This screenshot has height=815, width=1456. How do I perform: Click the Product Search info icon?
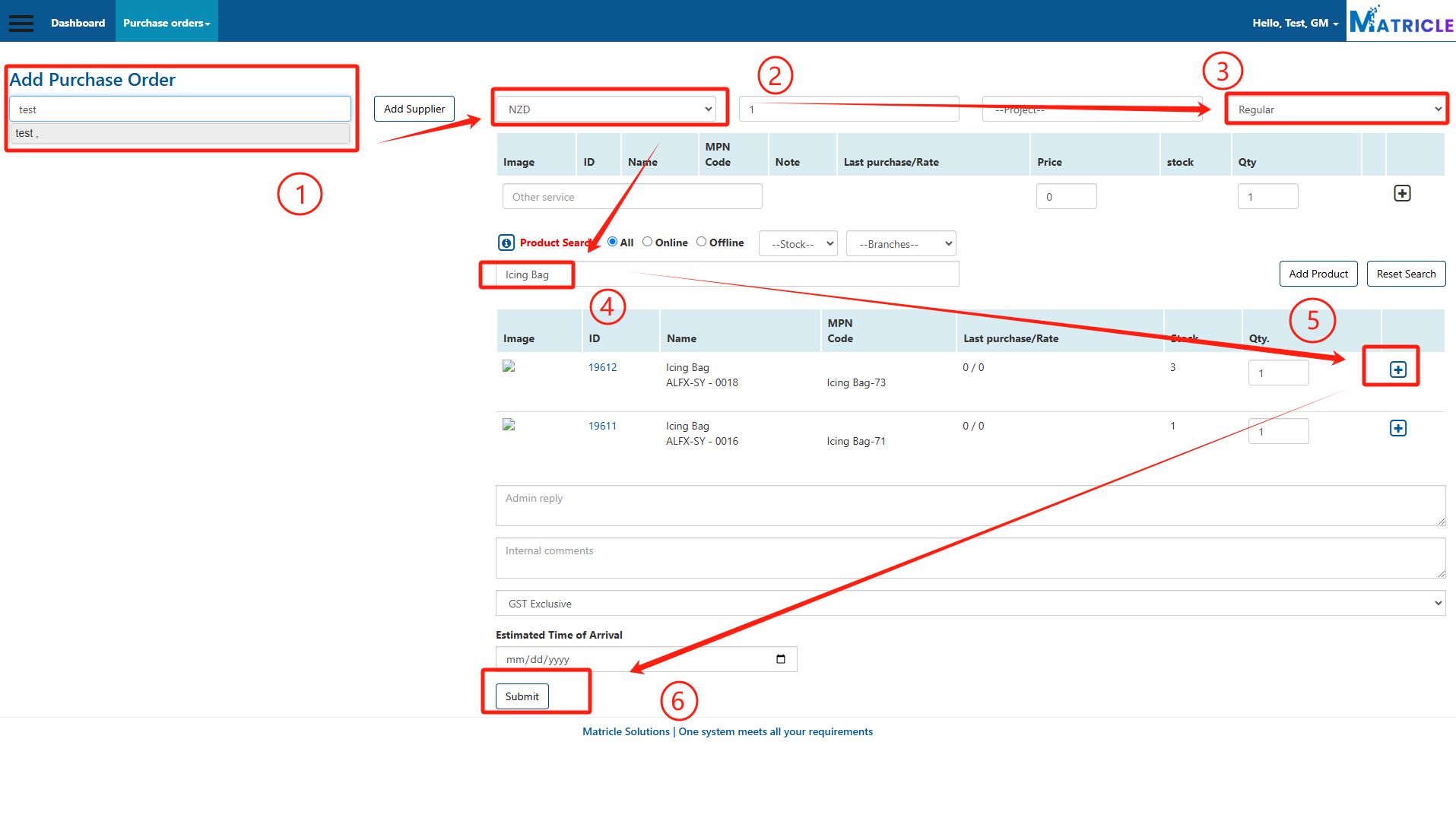coord(506,243)
